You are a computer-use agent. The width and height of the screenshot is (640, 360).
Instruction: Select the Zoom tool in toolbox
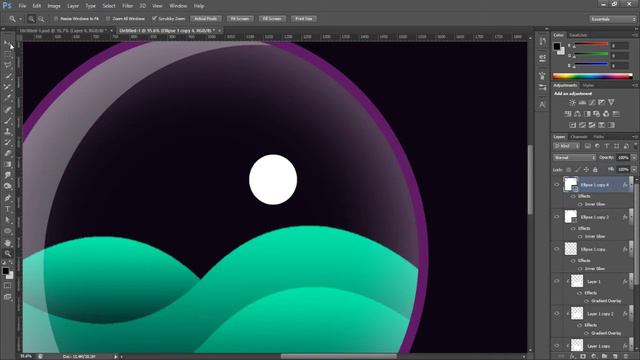click(x=8, y=253)
